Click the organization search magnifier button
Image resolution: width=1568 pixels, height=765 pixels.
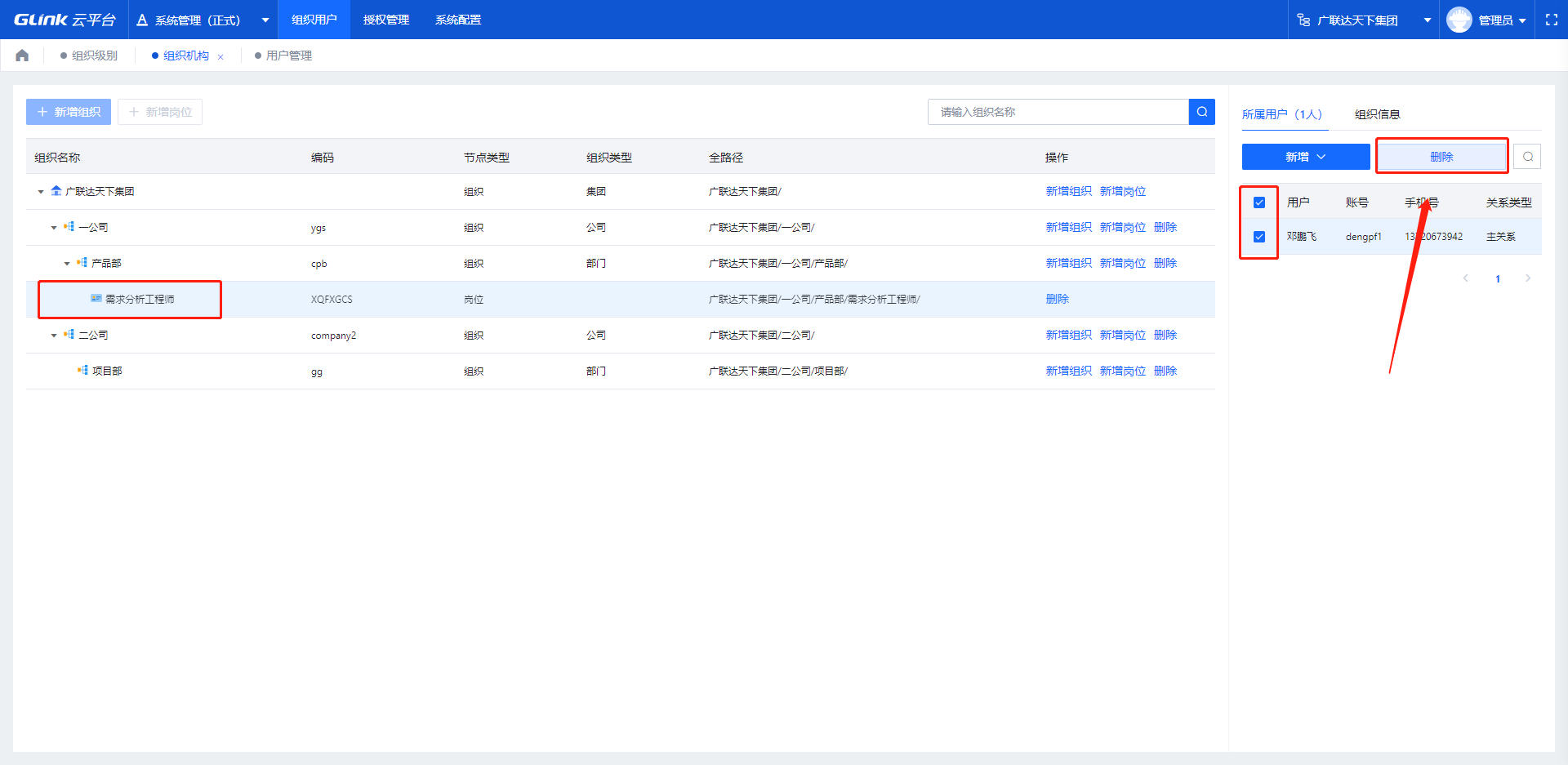(1202, 112)
